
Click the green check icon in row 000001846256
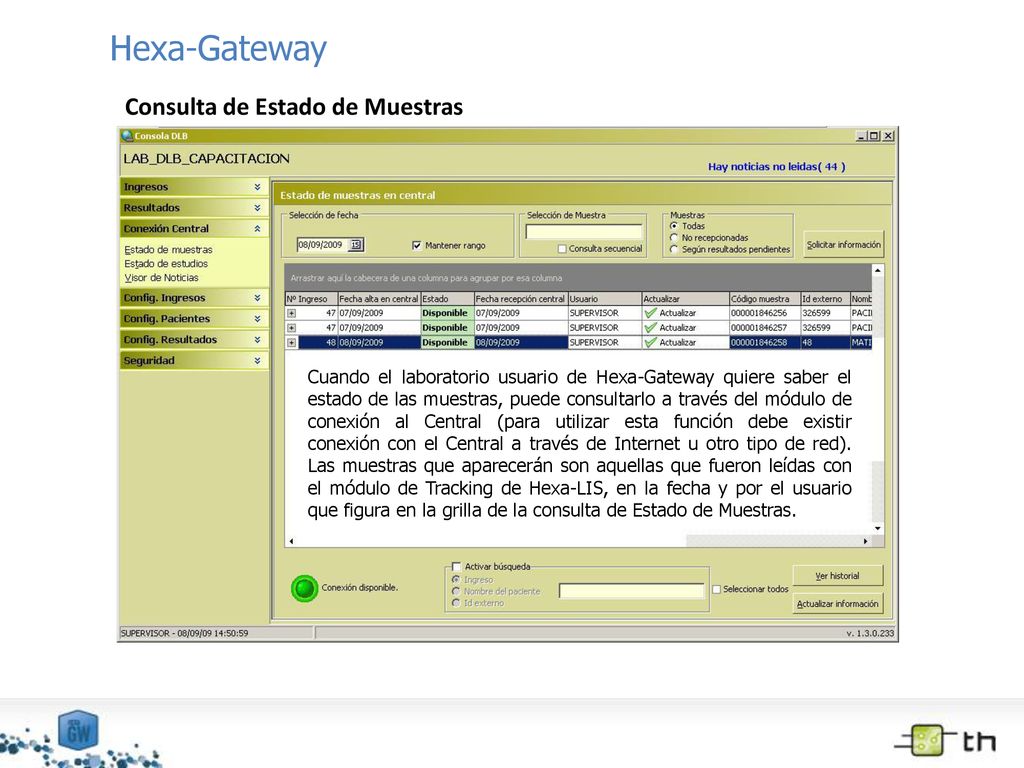pos(650,313)
